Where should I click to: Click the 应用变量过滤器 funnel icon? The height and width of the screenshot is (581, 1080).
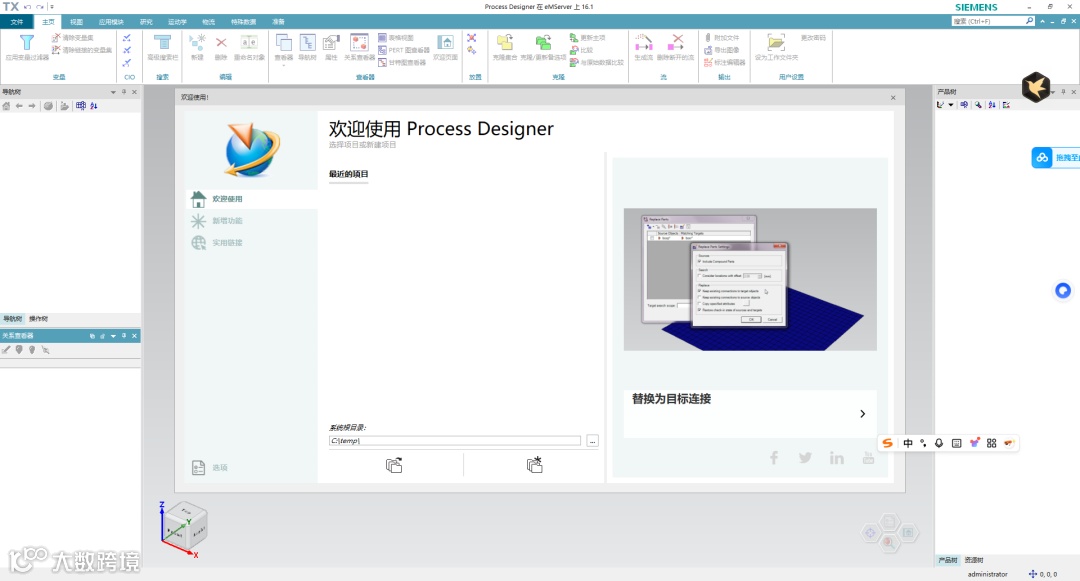click(x=26, y=43)
